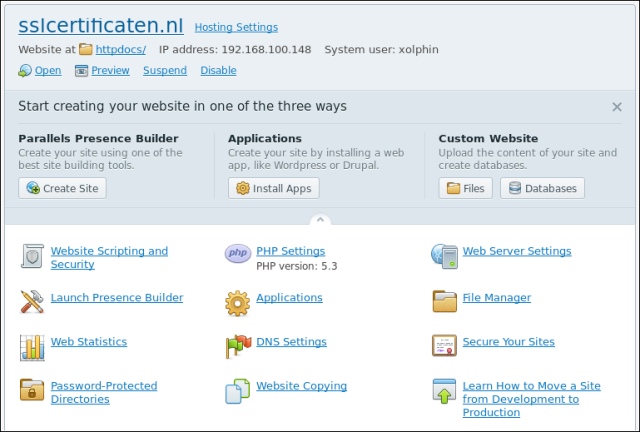Click the Learn How to Move a Site upload icon
The height and width of the screenshot is (432, 640).
[444, 391]
